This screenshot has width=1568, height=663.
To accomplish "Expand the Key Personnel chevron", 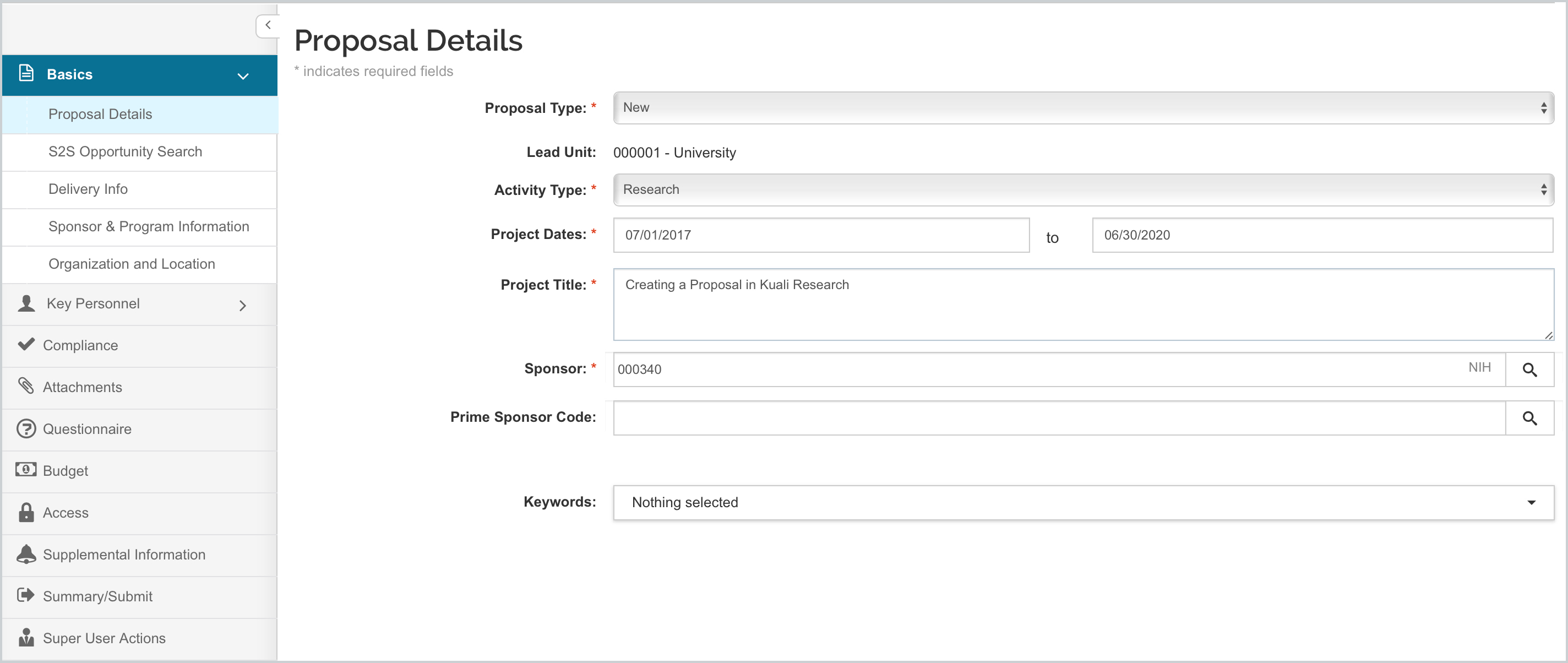I will point(242,305).
